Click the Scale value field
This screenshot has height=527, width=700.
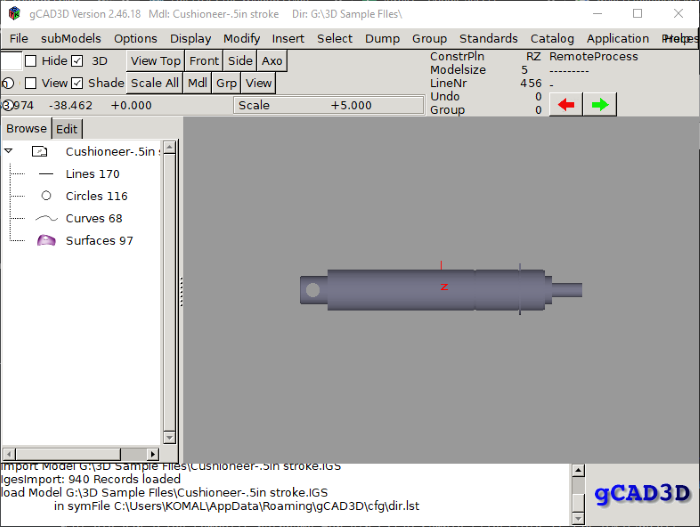329,105
